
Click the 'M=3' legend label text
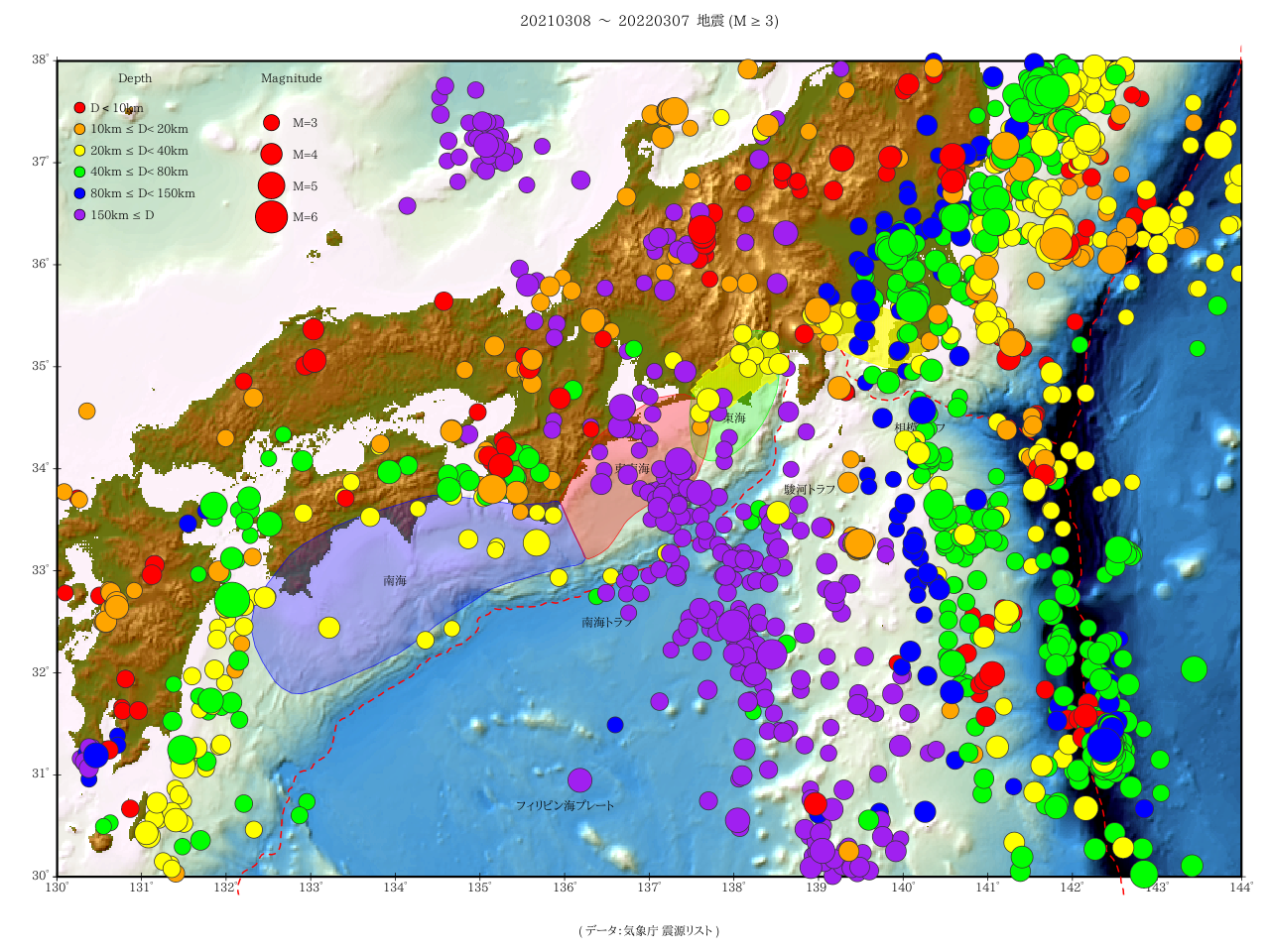tap(306, 123)
